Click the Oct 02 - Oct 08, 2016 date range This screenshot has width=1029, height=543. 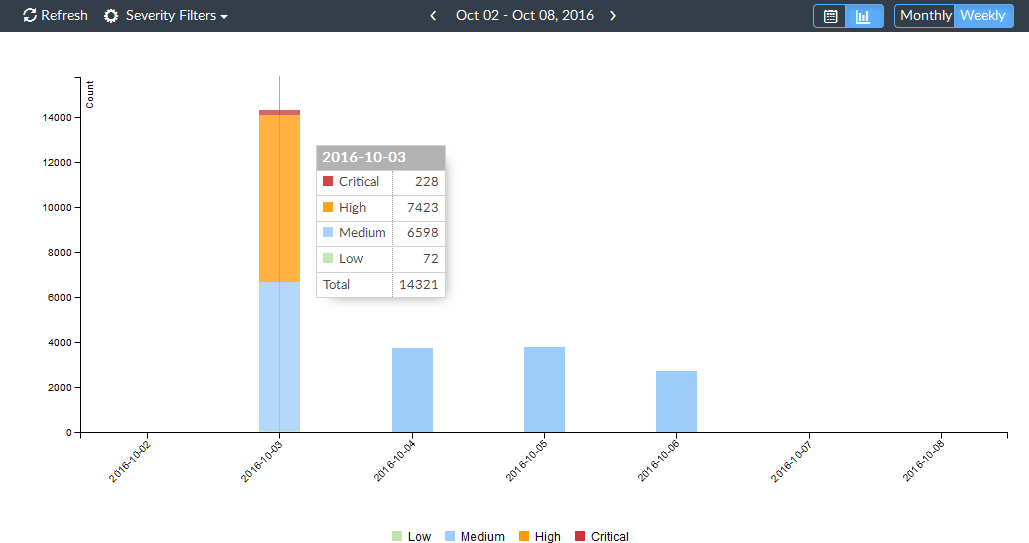(x=525, y=15)
